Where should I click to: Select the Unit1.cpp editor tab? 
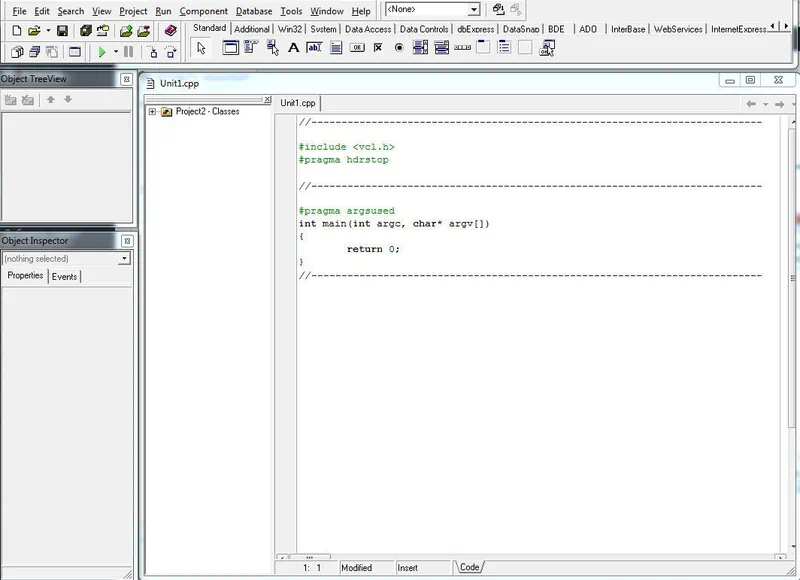click(x=298, y=103)
